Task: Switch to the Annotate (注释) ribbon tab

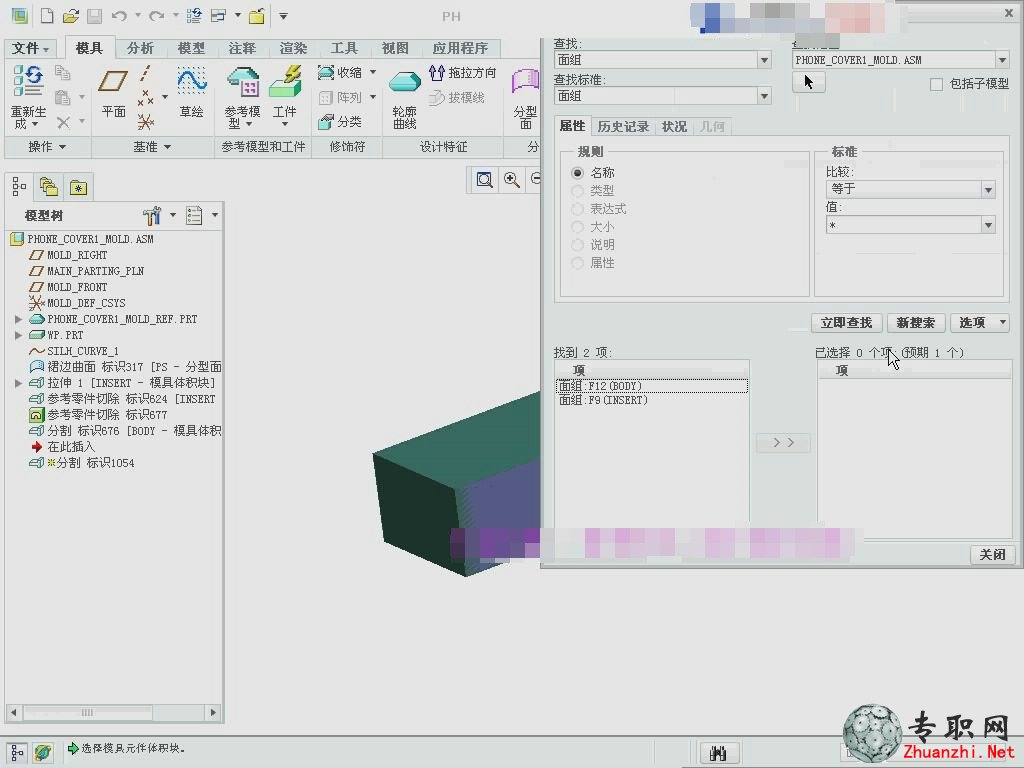Action: coord(242,48)
